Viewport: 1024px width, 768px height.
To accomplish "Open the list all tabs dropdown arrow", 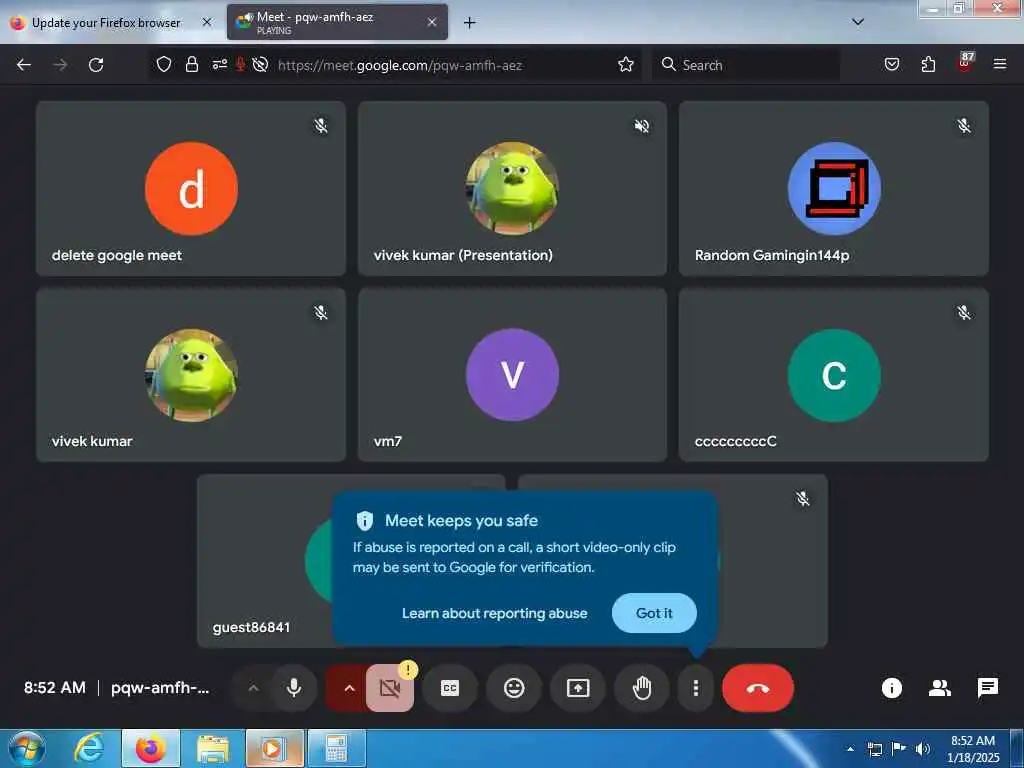I will coord(858,22).
